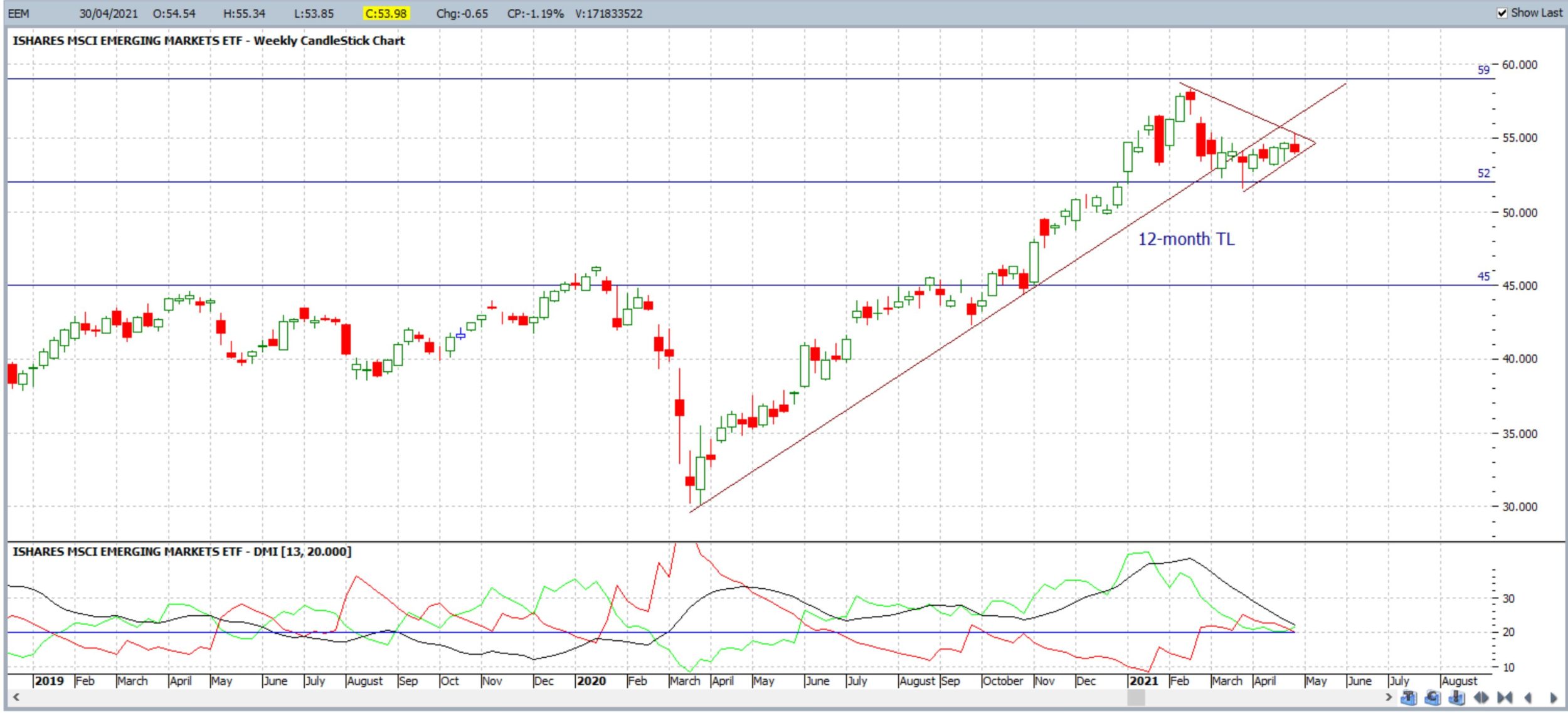Click the 45 level label
This screenshot has width=1568, height=713.
click(x=1483, y=277)
